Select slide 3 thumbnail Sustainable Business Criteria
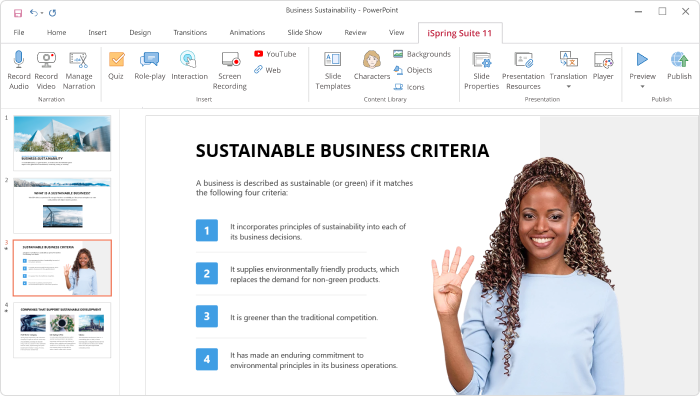The image size is (700, 396). click(62, 268)
